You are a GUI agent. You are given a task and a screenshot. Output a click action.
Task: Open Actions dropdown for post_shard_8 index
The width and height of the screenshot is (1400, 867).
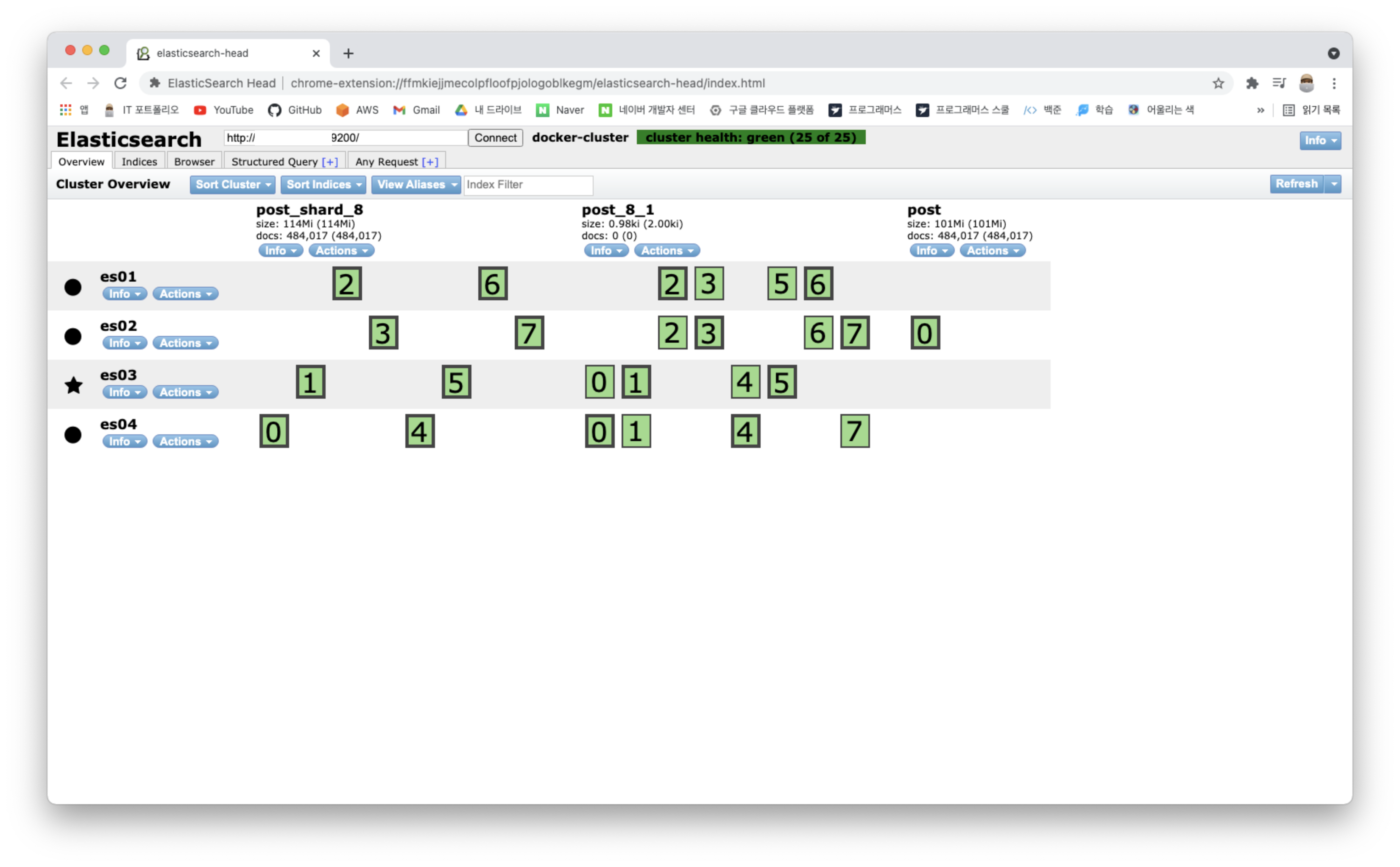[342, 251]
